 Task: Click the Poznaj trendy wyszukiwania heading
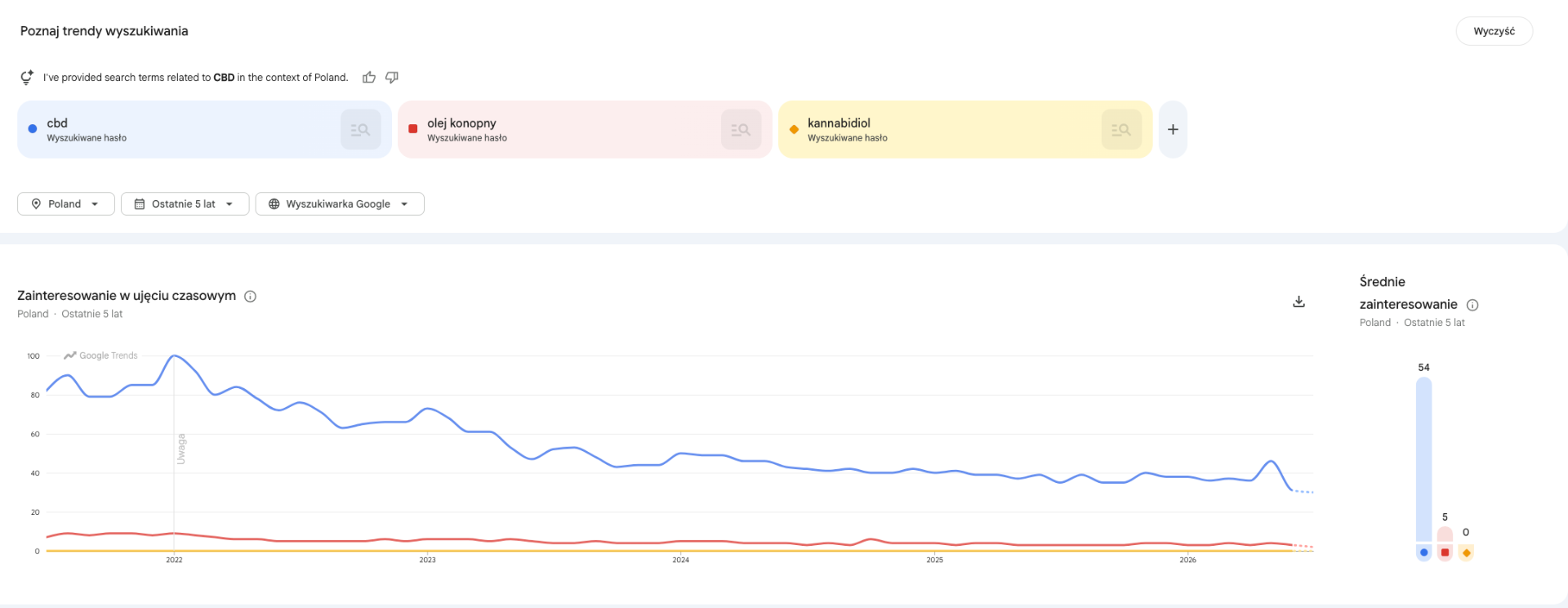105,31
